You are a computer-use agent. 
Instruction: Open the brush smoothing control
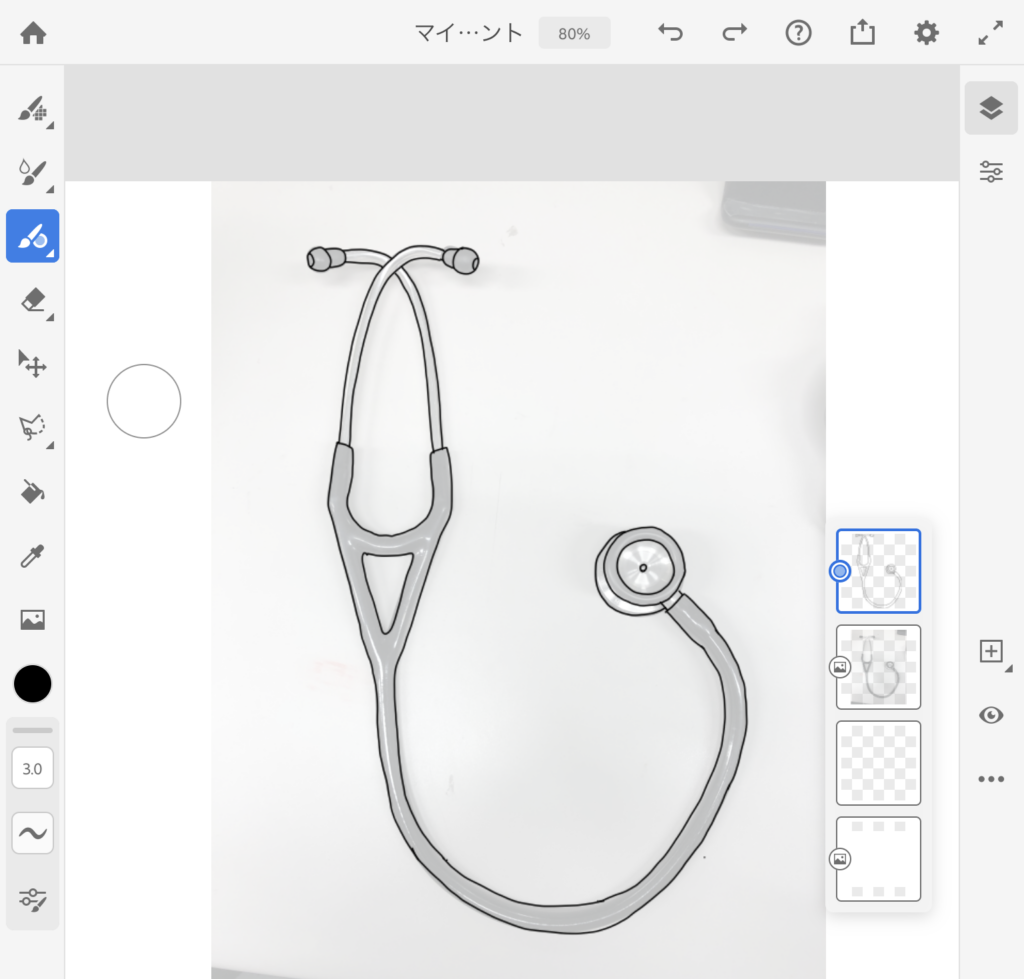click(x=33, y=833)
